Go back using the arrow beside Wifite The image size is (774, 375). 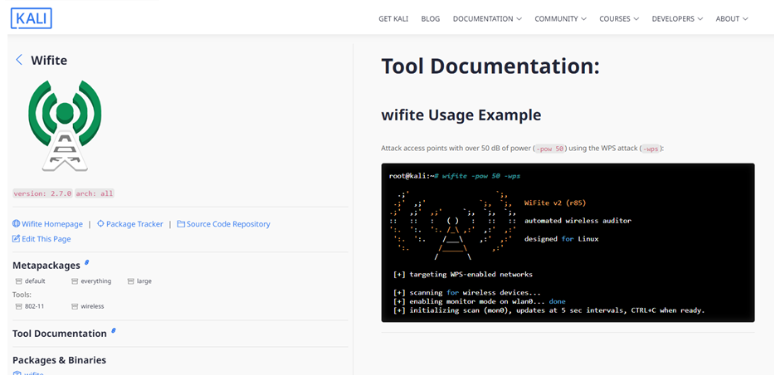(x=19, y=60)
